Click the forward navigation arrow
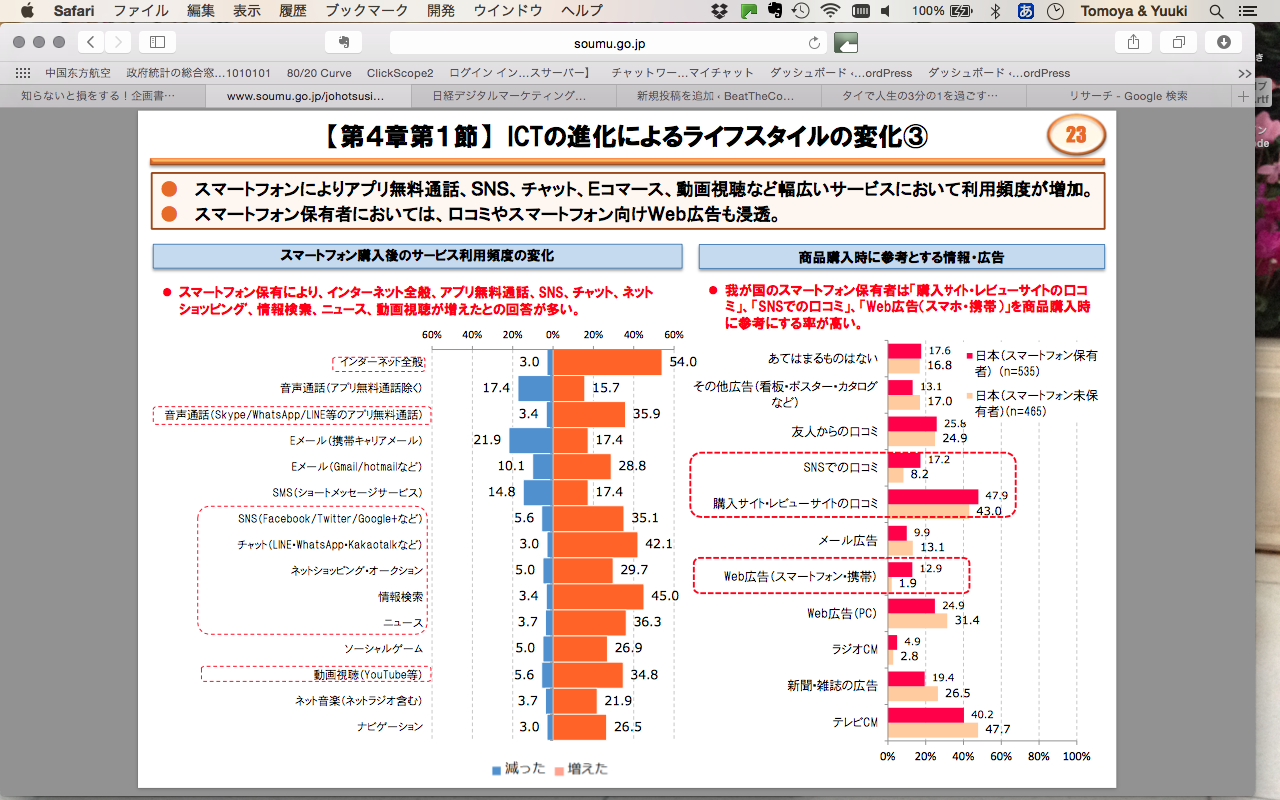This screenshot has height=800, width=1280. click(x=118, y=42)
